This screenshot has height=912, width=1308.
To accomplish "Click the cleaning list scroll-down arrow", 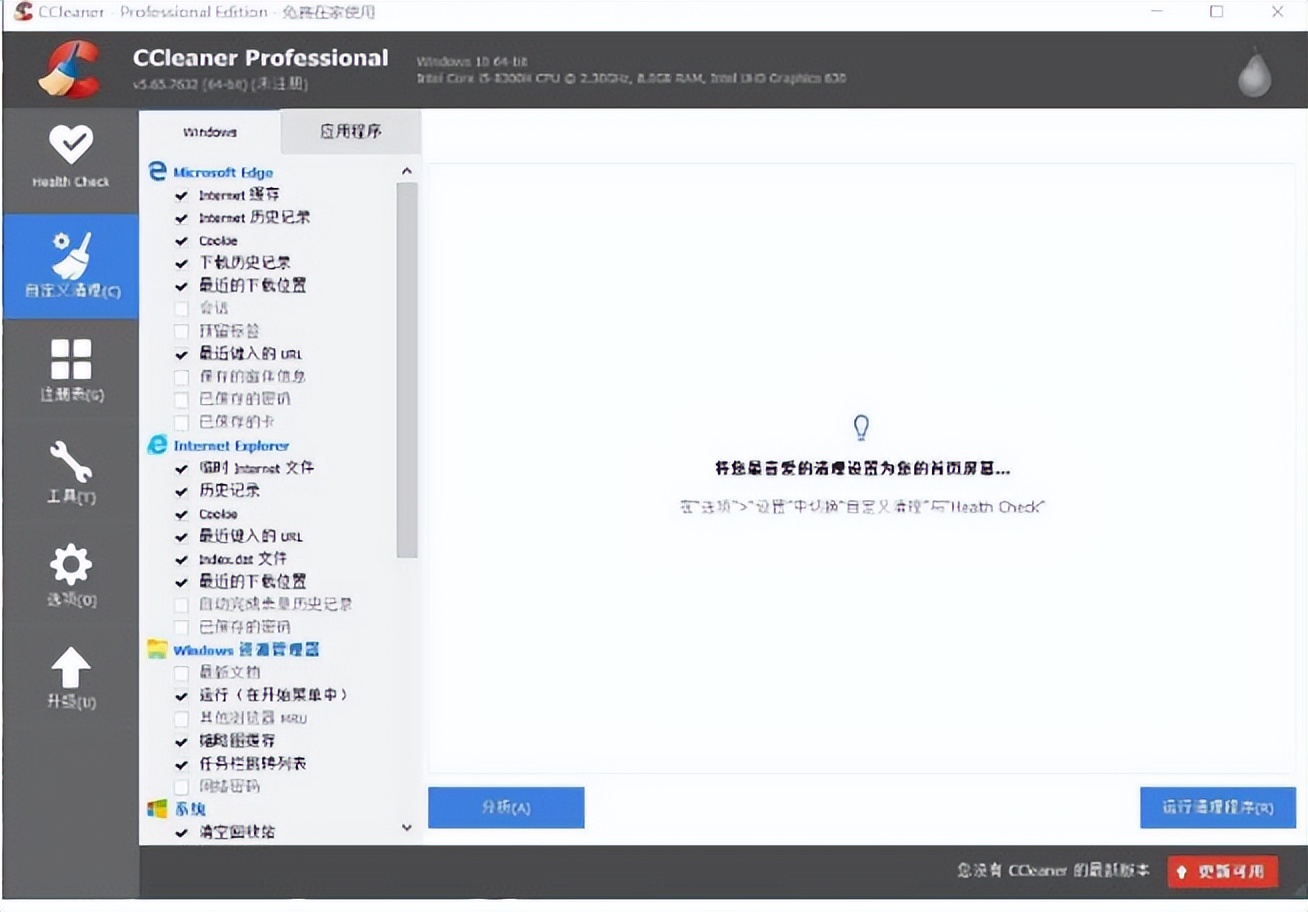I will pos(406,828).
